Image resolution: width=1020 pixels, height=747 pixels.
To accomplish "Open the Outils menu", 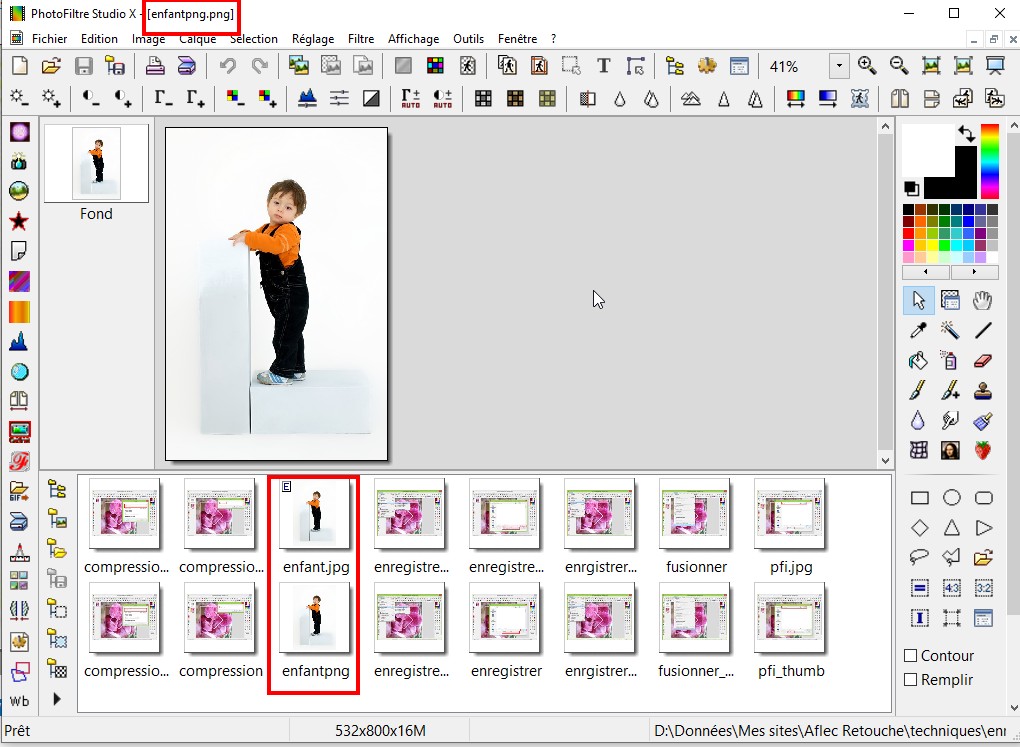I will click(x=468, y=39).
